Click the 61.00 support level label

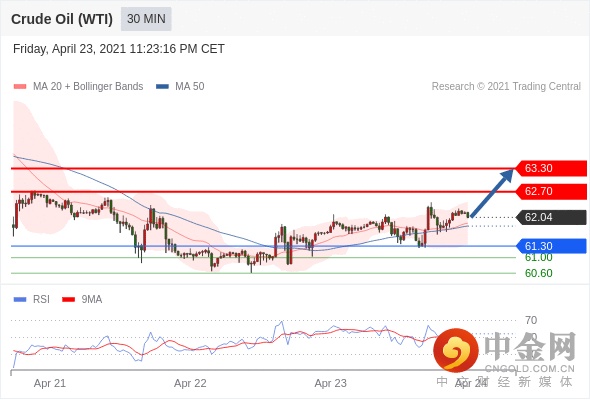(538, 258)
